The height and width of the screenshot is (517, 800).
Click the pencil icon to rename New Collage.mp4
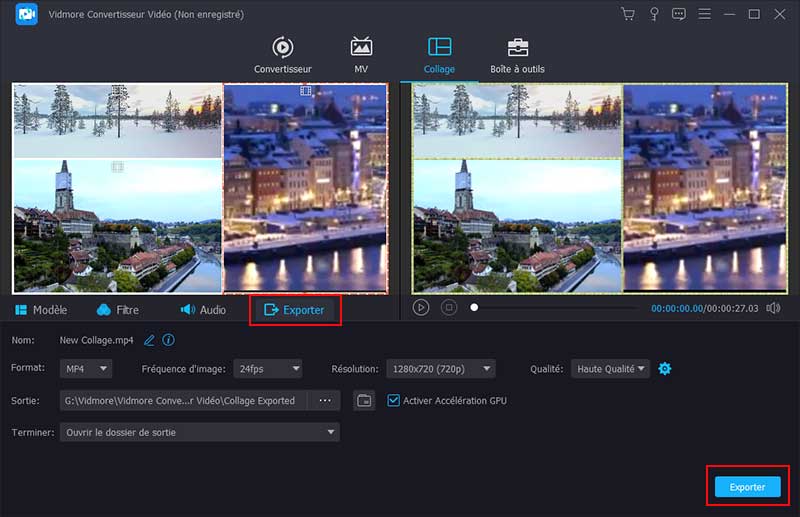point(150,340)
